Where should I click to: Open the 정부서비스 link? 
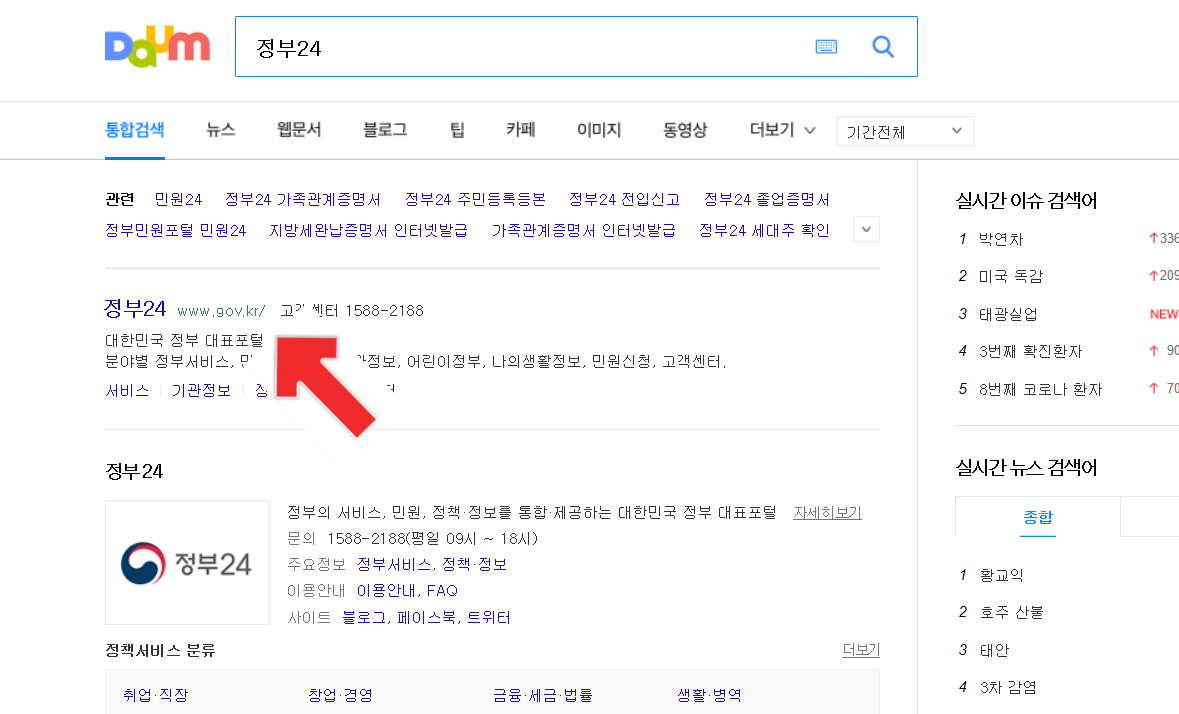[x=394, y=564]
